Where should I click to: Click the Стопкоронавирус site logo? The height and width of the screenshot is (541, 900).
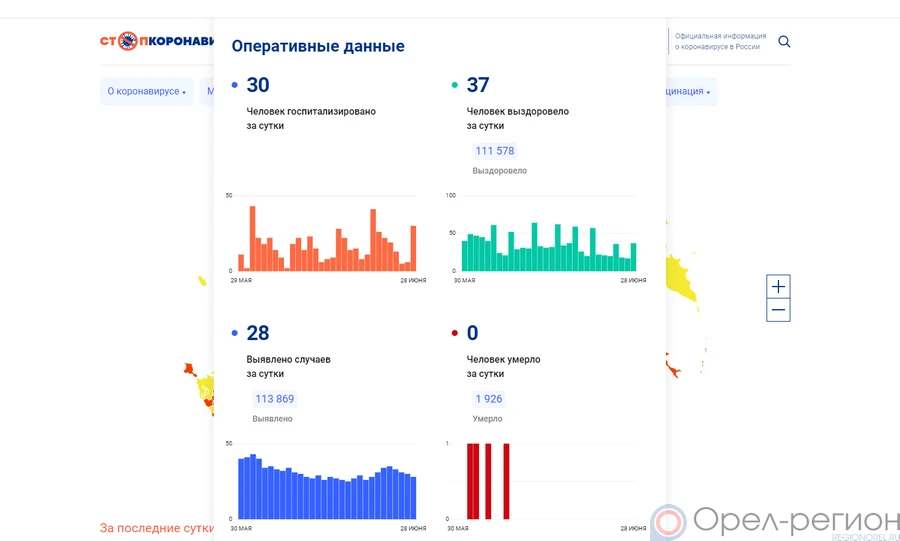click(x=157, y=41)
